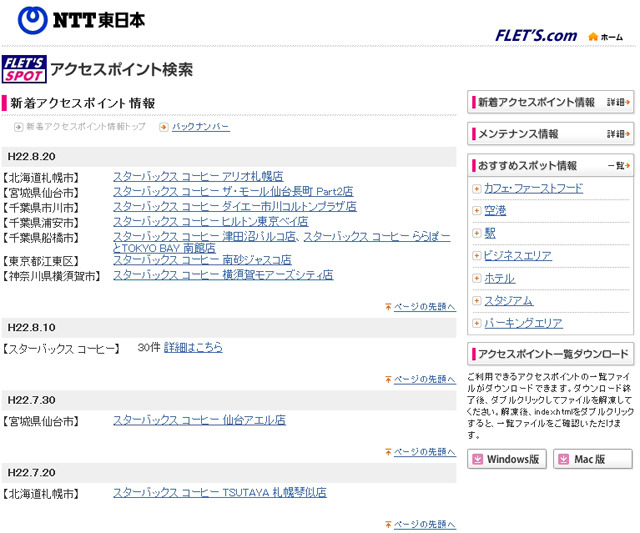This screenshot has width=640, height=533.
Task: Click the NTT East Japan logo
Action: (x=82, y=20)
